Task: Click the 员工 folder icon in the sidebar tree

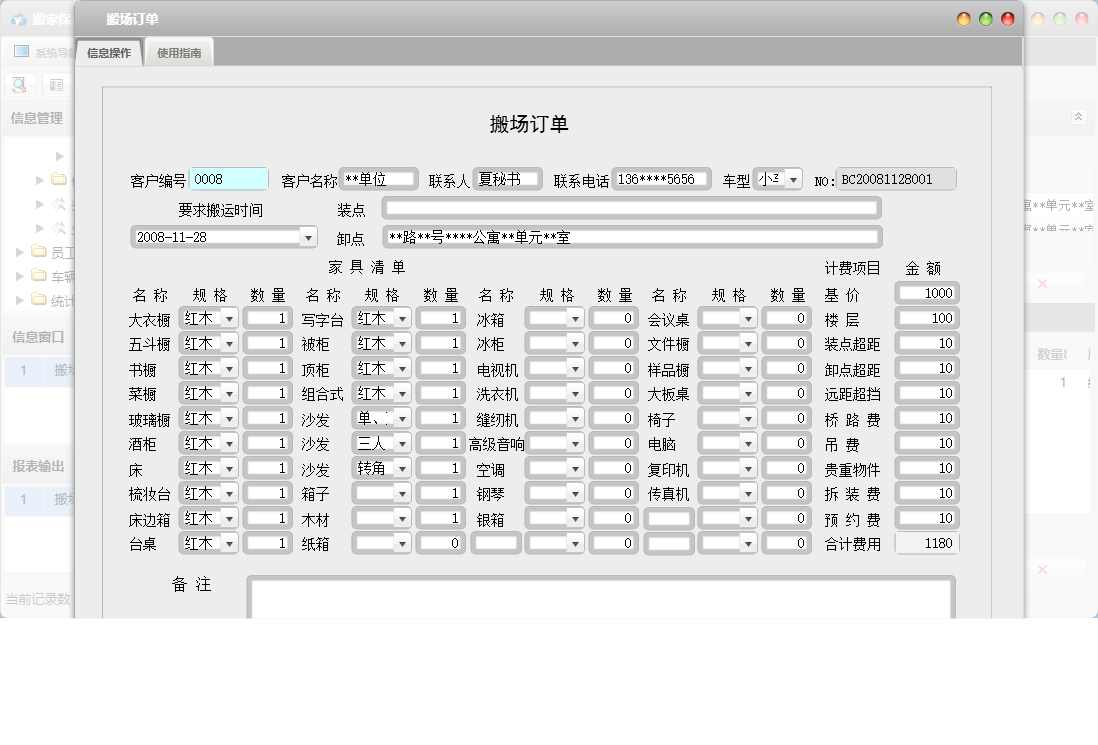Action: coord(38,252)
